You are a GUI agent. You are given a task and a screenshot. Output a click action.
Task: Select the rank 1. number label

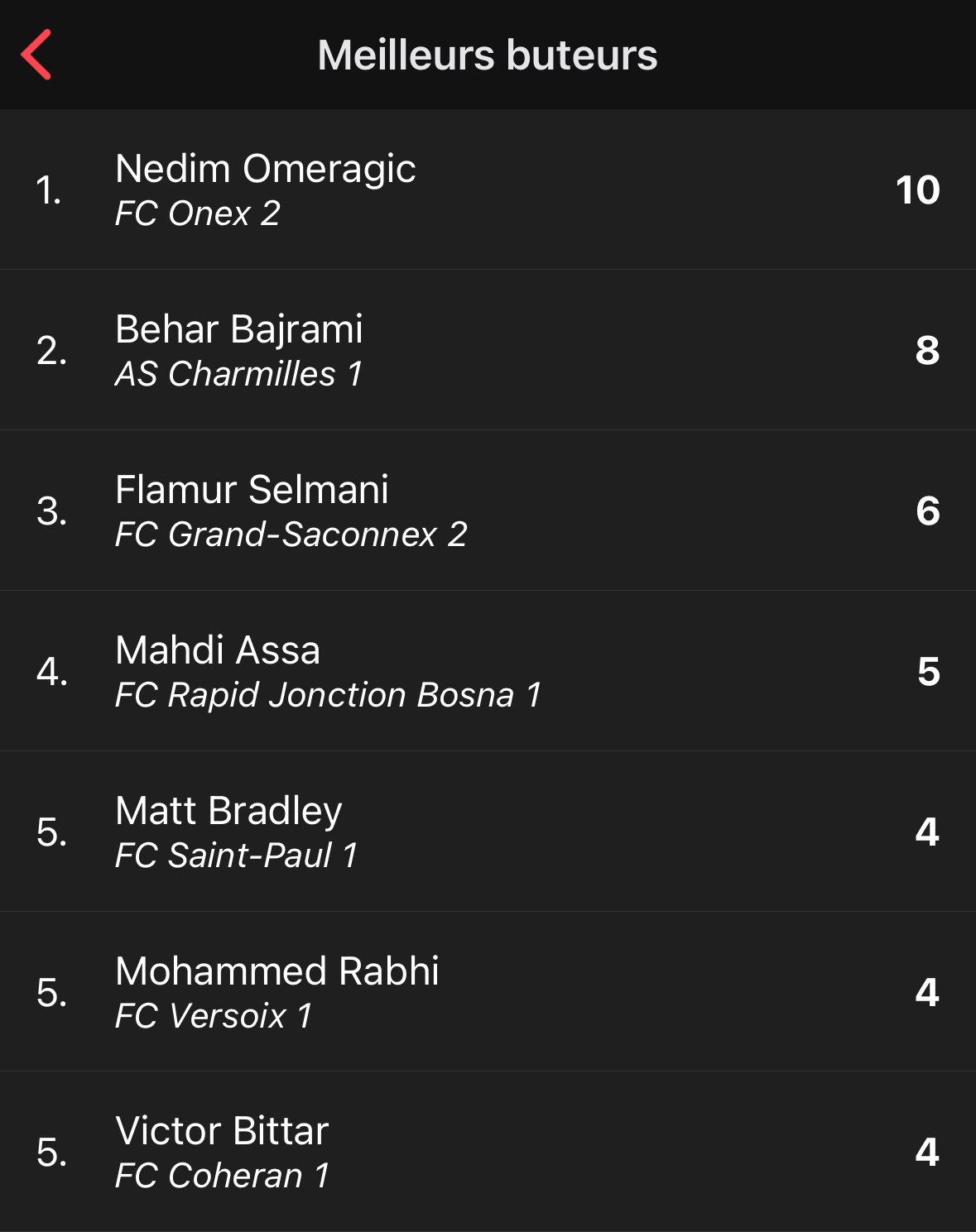[49, 190]
